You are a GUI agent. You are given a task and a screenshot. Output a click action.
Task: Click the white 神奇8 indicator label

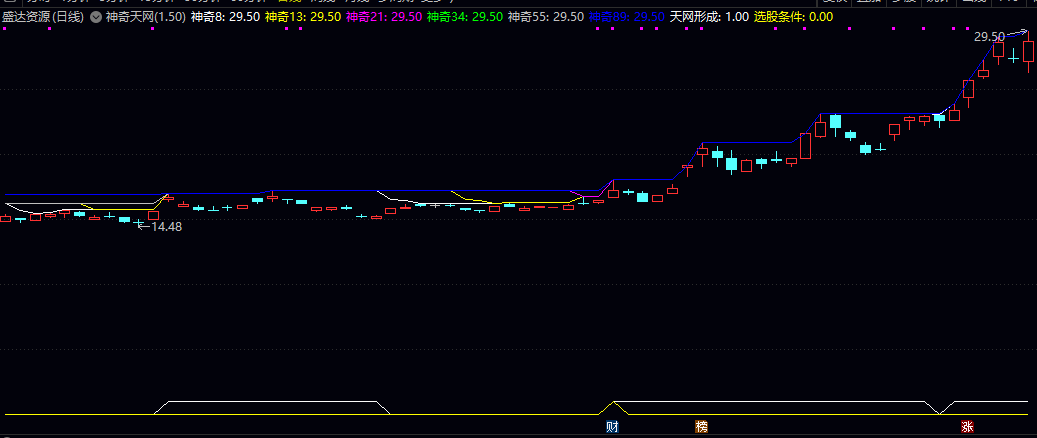click(x=225, y=18)
